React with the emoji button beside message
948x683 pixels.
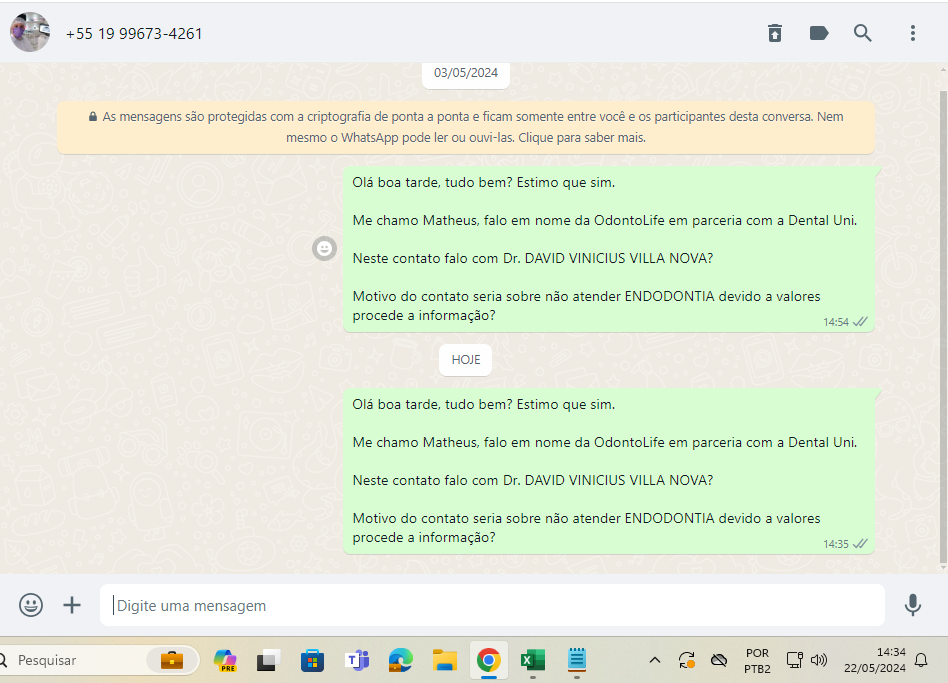tap(324, 248)
